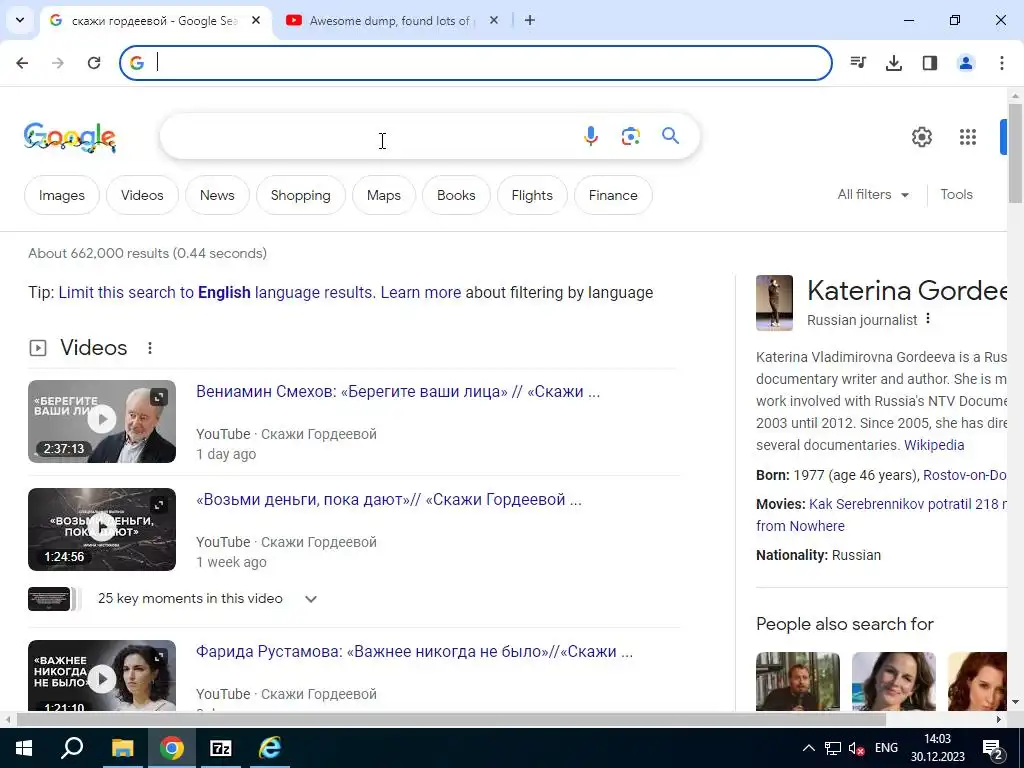Open Вениамин Смехов video title link
Screen dimensions: 1024x768
pyautogui.click(x=398, y=392)
